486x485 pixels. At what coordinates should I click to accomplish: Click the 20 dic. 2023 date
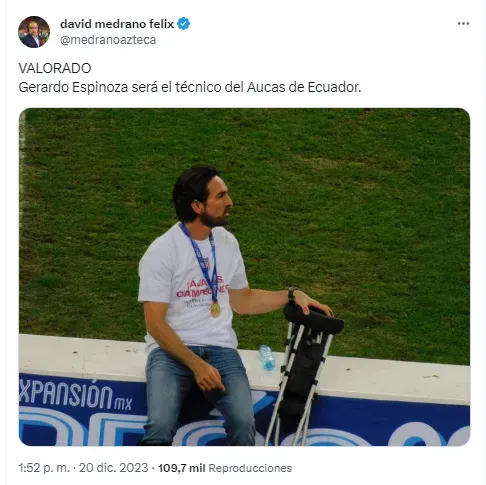[x=113, y=468]
